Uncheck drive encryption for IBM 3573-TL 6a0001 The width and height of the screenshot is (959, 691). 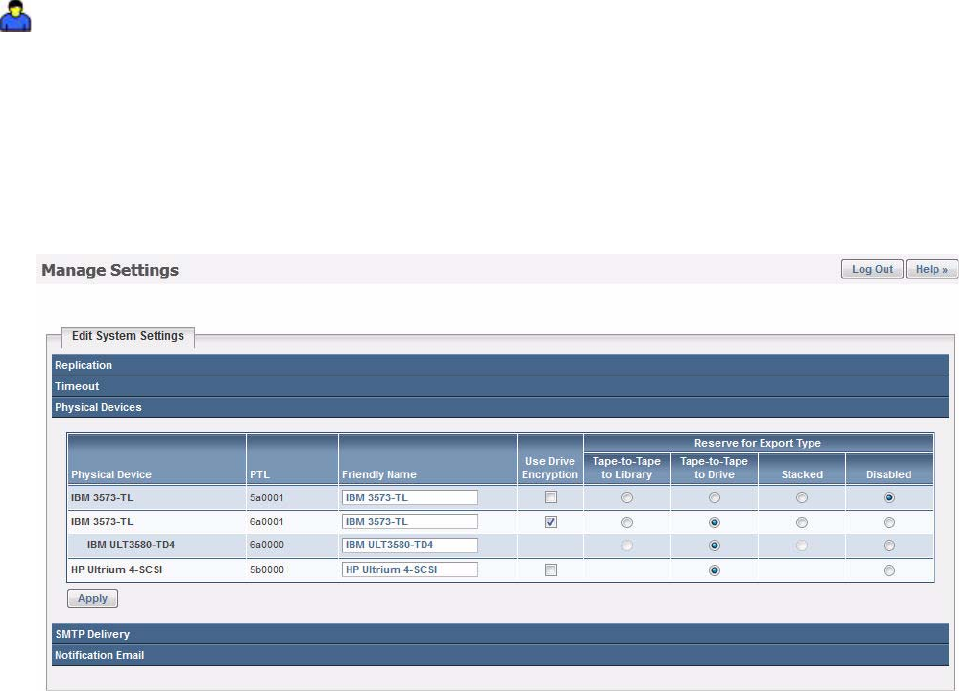point(551,522)
